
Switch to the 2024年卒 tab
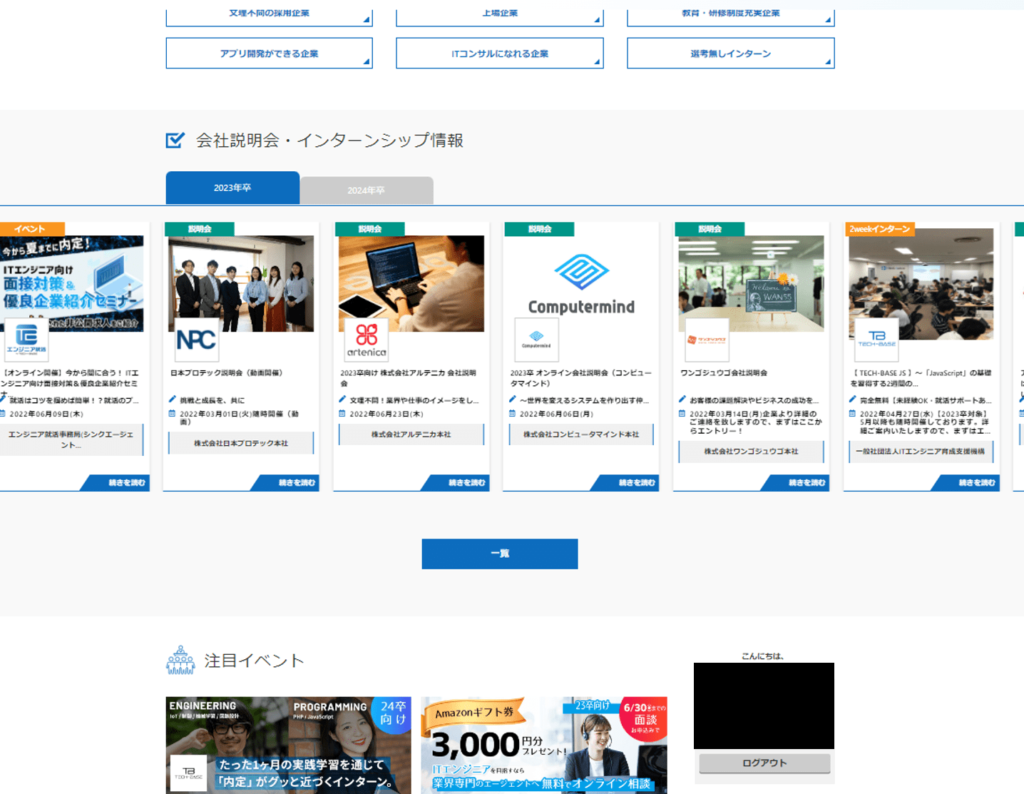pyautogui.click(x=367, y=188)
